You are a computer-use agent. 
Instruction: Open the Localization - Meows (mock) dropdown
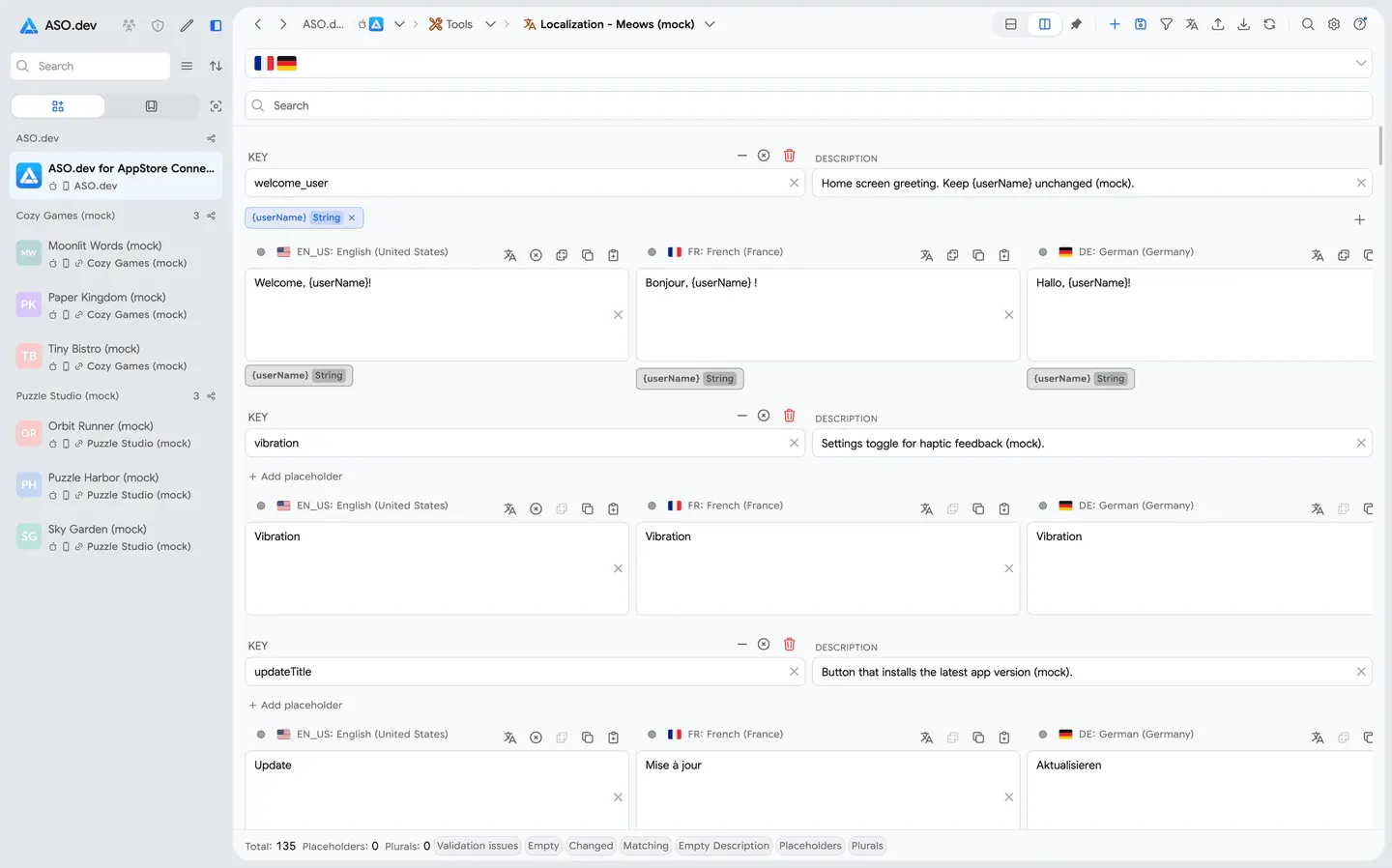(x=710, y=24)
